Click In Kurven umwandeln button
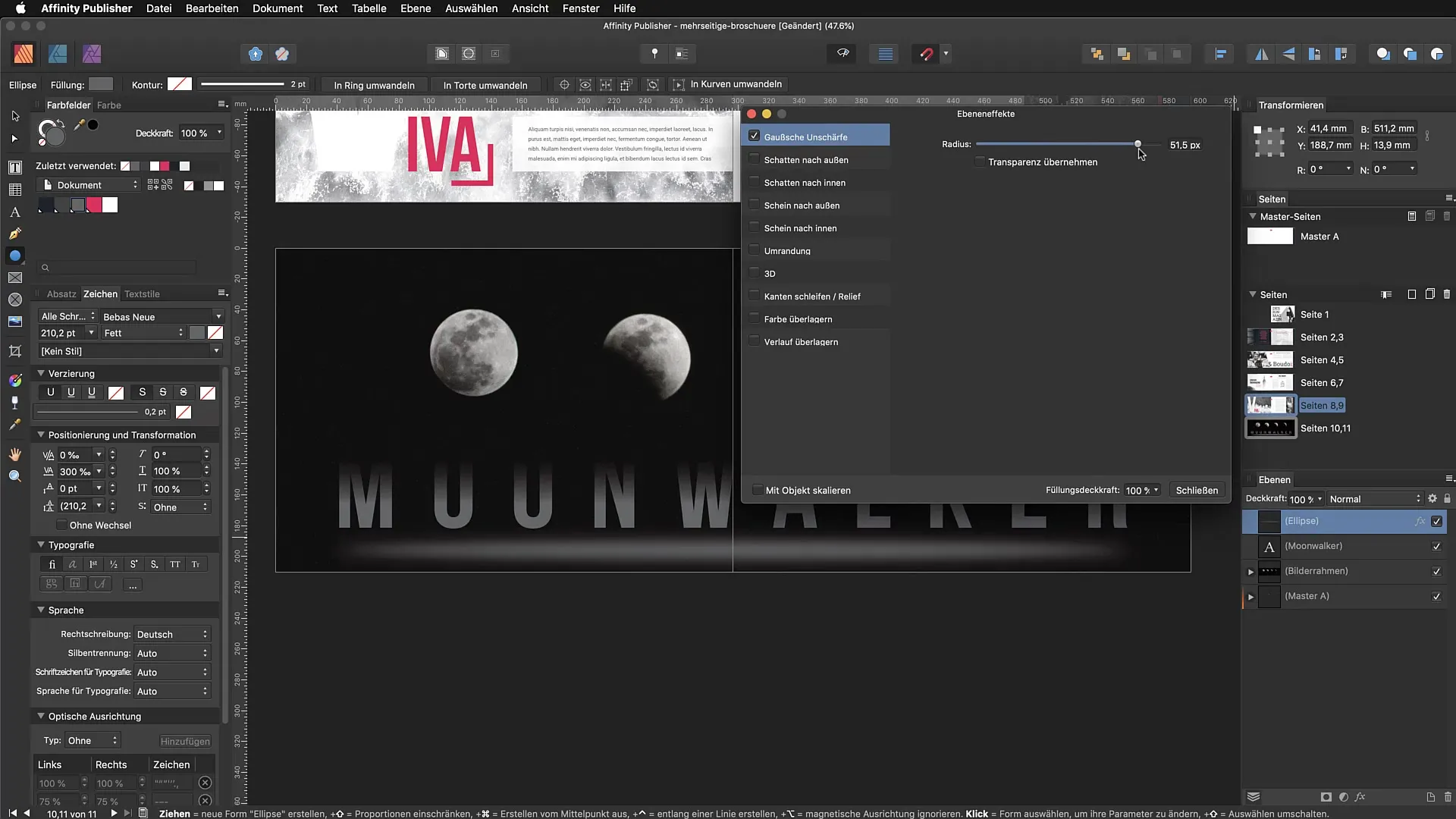This screenshot has width=1456, height=819. [x=728, y=84]
